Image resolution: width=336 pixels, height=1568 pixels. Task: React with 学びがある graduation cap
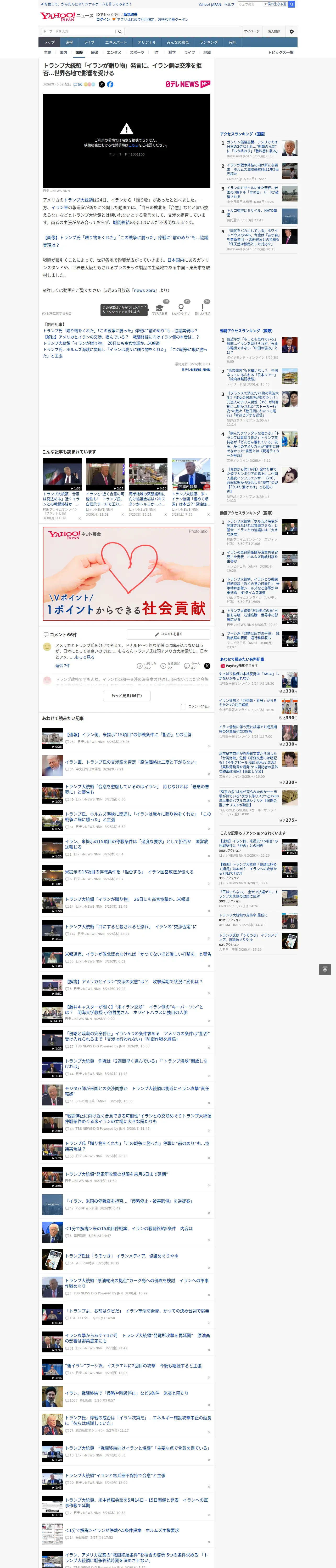pyautogui.click(x=160, y=309)
